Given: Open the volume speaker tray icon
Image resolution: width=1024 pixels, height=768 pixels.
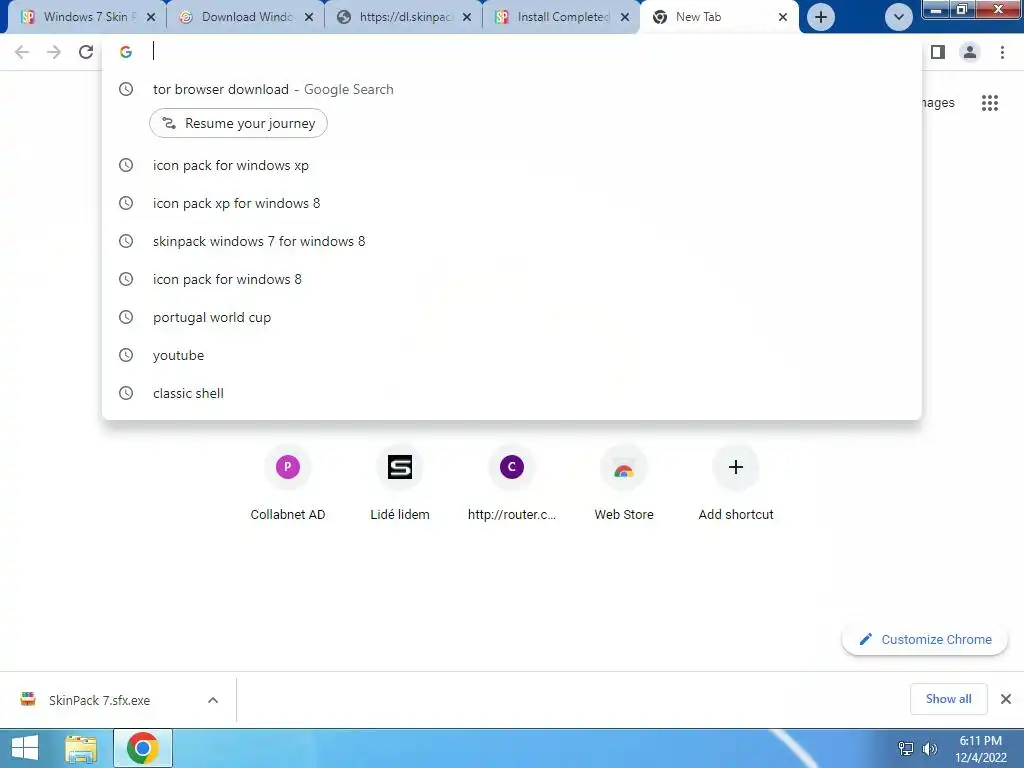Looking at the screenshot, I should click(930, 749).
